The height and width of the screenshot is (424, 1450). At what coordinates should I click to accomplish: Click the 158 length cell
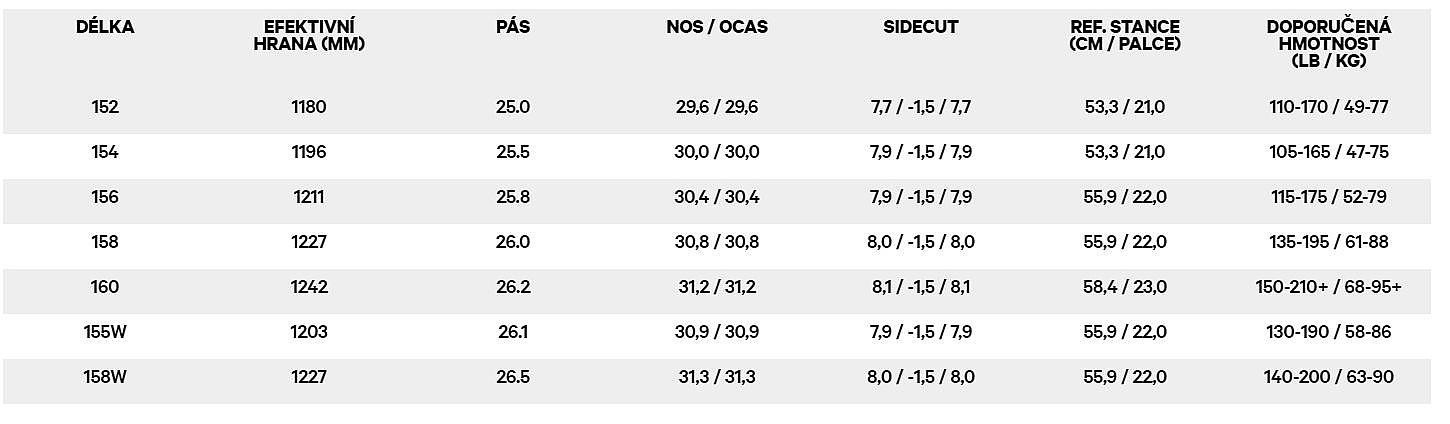pos(105,242)
